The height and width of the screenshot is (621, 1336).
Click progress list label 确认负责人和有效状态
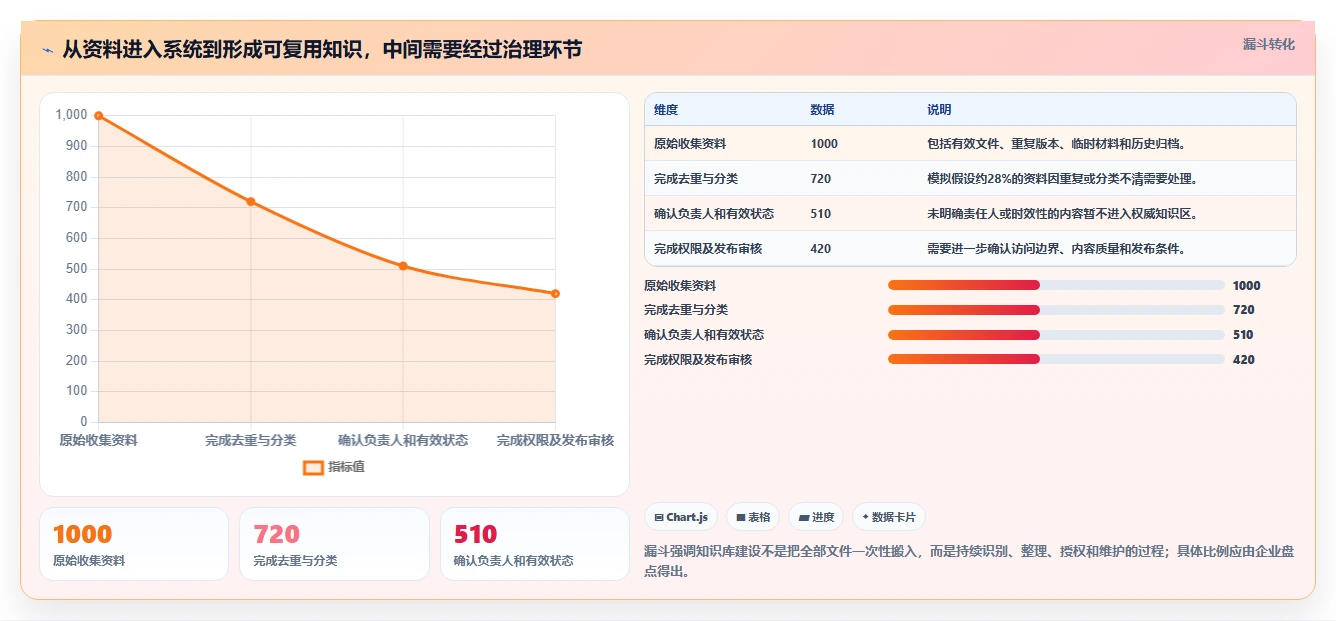[704, 335]
